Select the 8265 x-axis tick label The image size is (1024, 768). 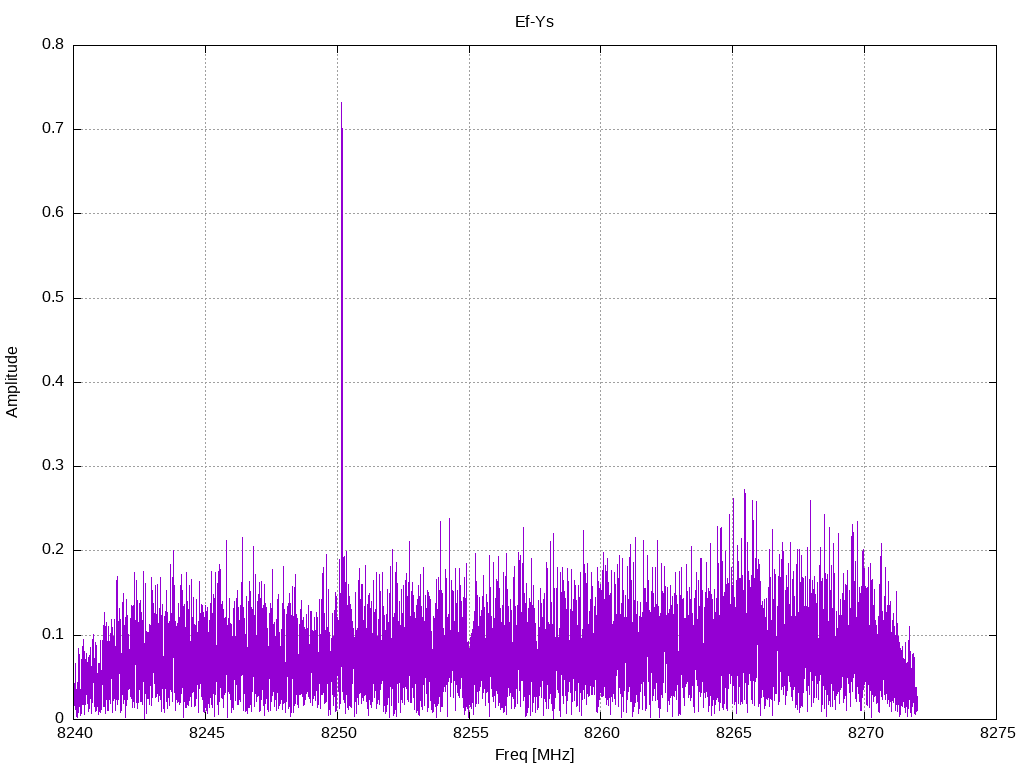tap(732, 734)
